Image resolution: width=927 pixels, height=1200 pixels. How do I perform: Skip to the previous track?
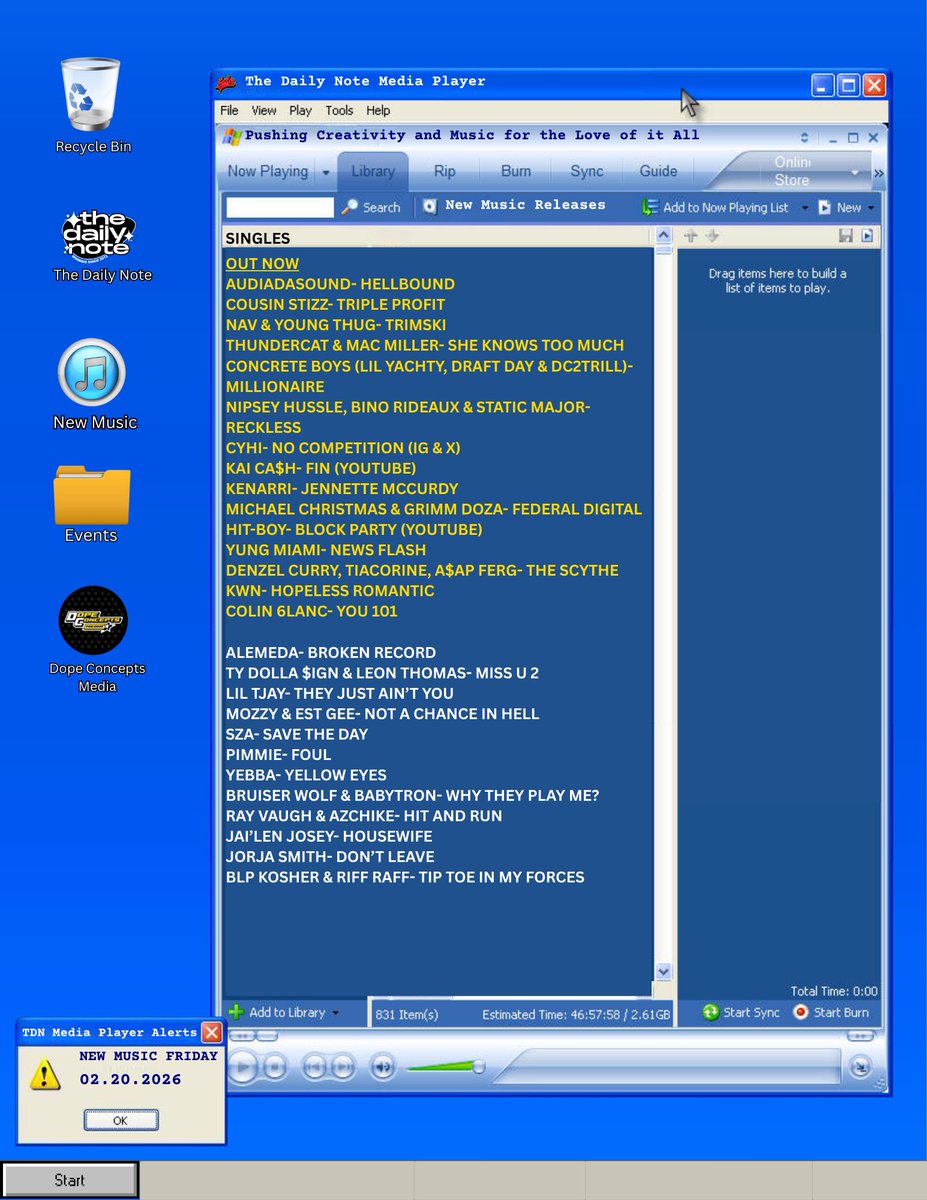click(314, 1068)
